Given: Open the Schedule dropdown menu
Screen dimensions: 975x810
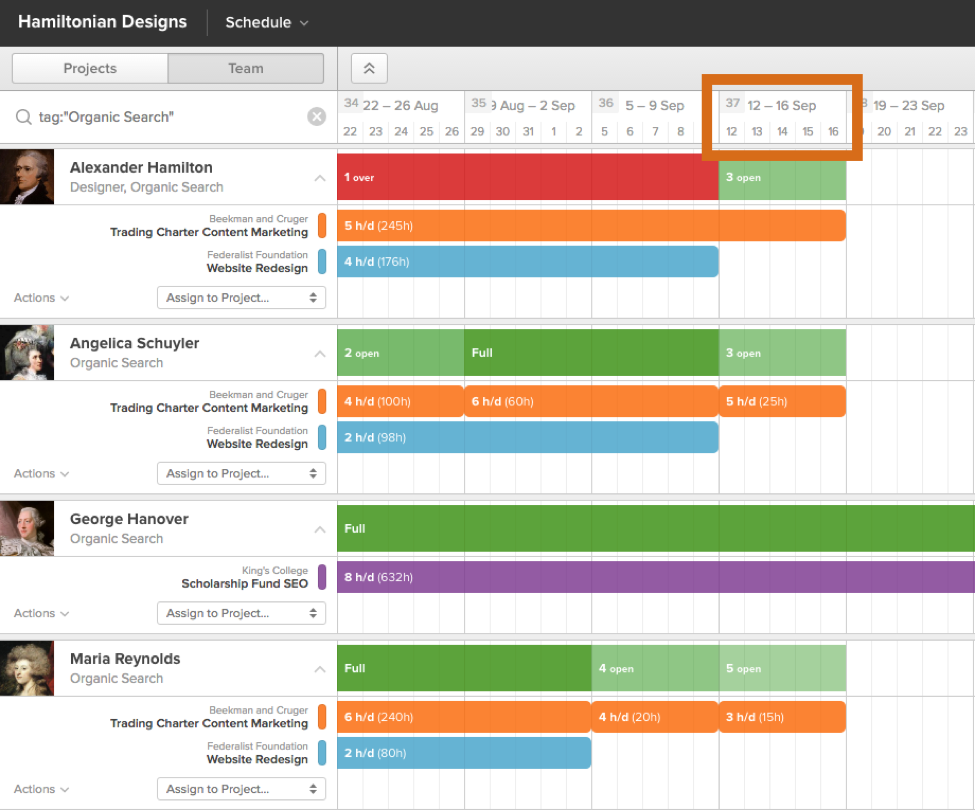Looking at the screenshot, I should 266,22.
